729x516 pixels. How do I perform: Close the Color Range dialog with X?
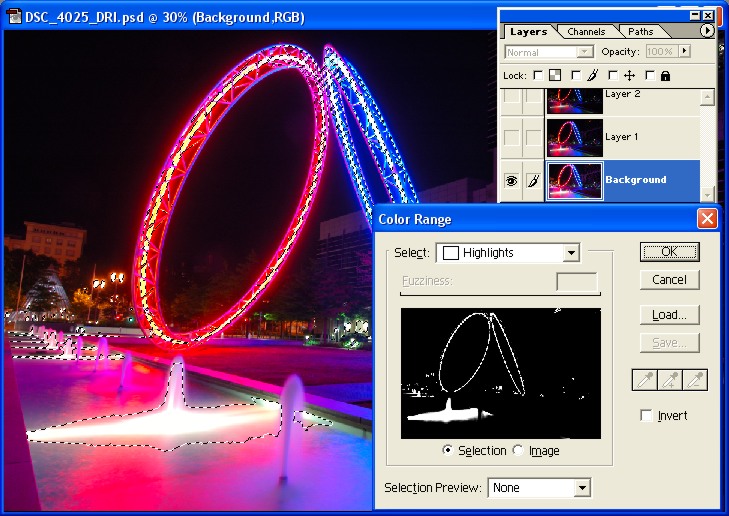(707, 219)
